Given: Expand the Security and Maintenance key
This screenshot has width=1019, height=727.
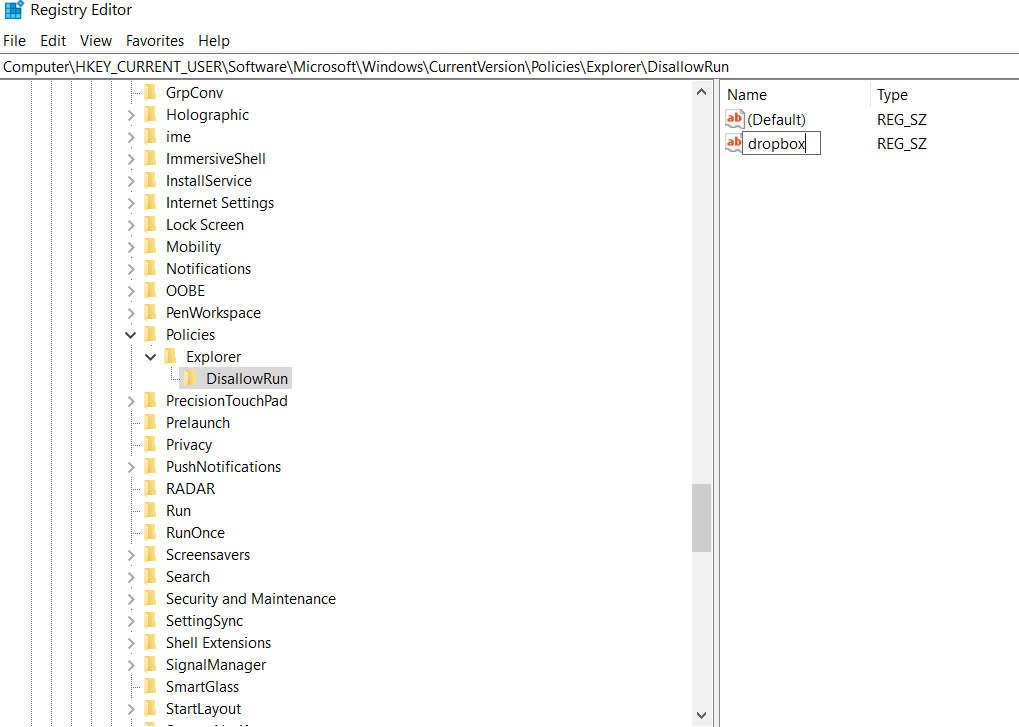Looking at the screenshot, I should [131, 599].
